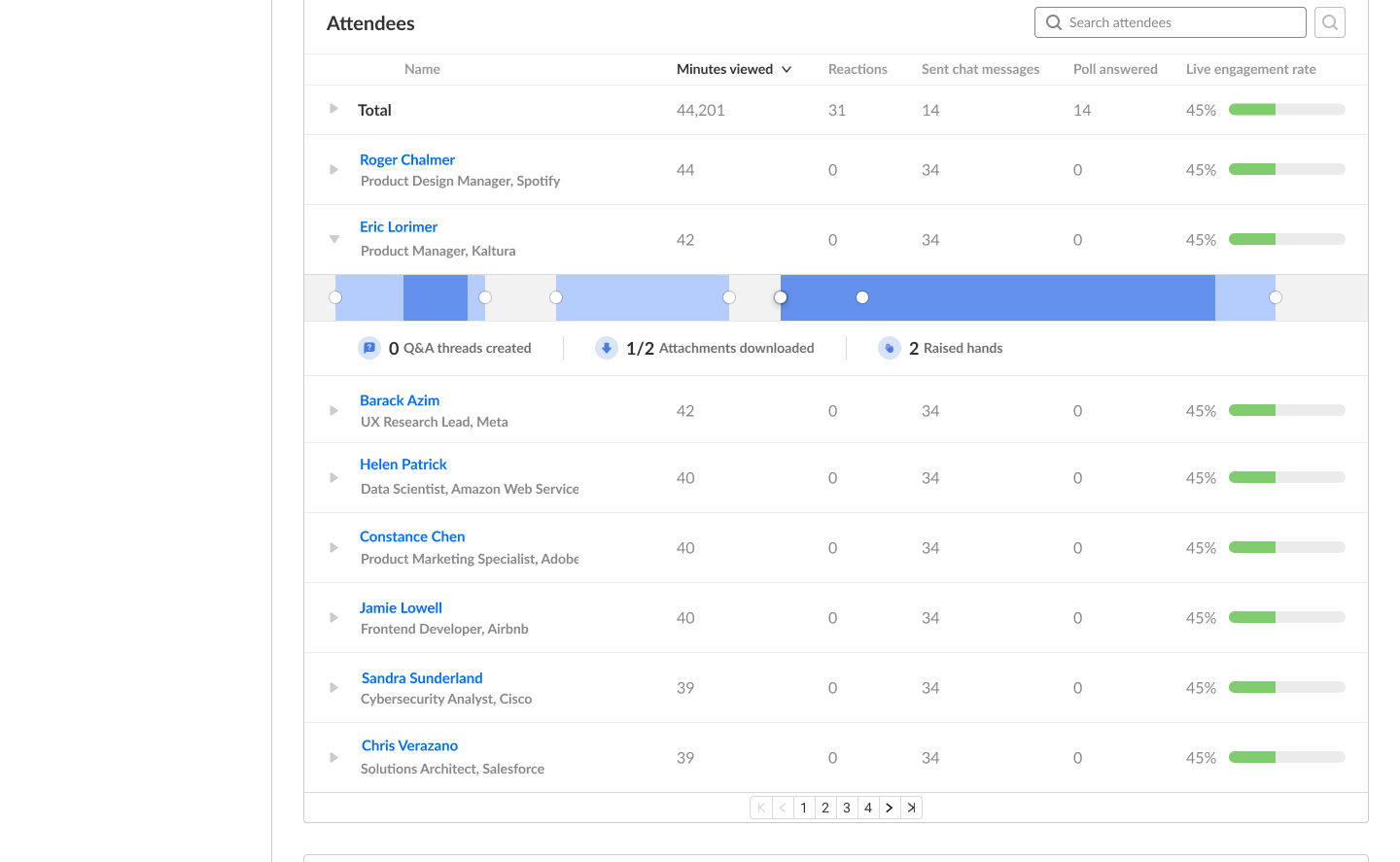This screenshot has width=1400, height=862.
Task: Collapse Eric Lorimer's expanded row
Action: [333, 239]
